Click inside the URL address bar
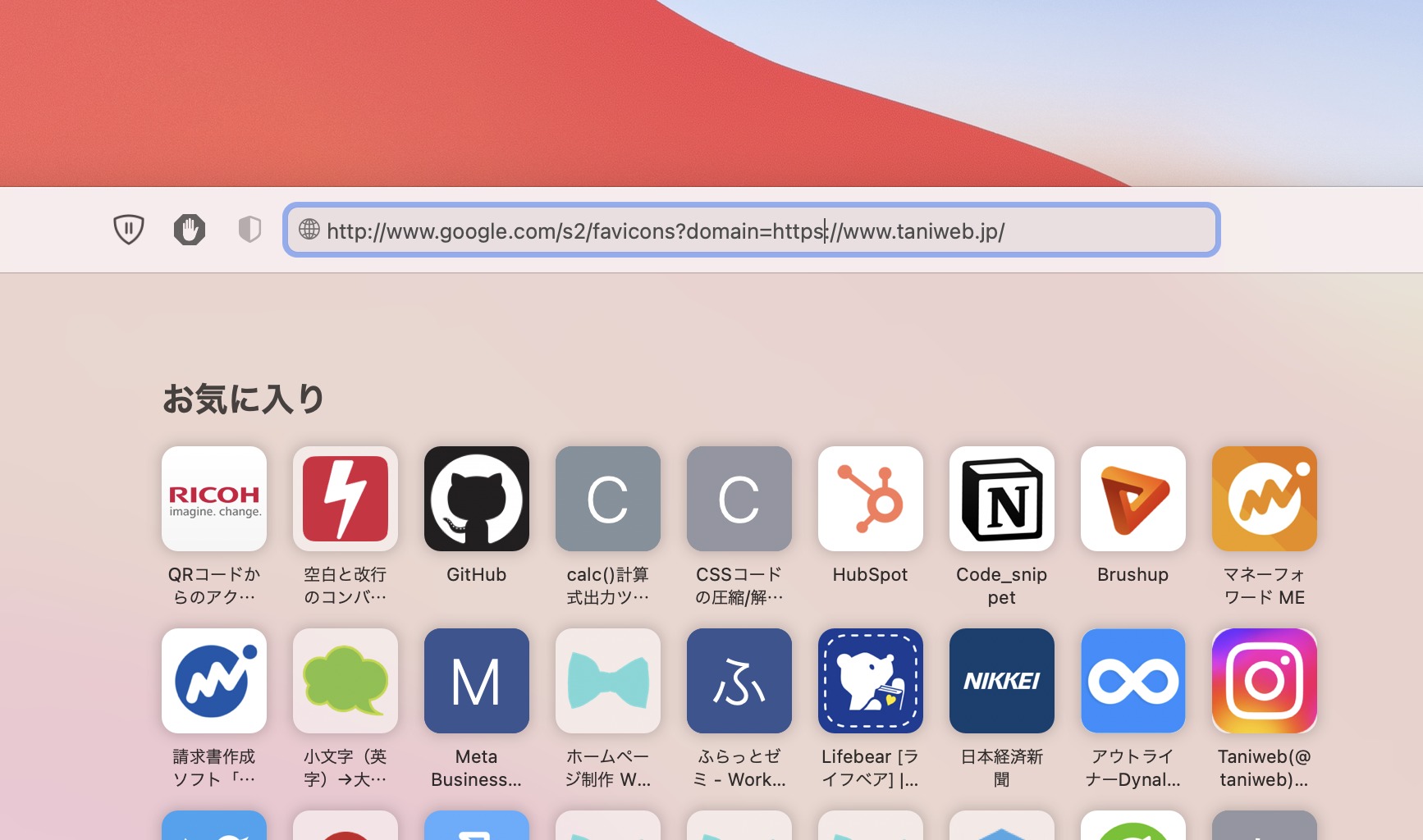The height and width of the screenshot is (840, 1423). (739, 231)
